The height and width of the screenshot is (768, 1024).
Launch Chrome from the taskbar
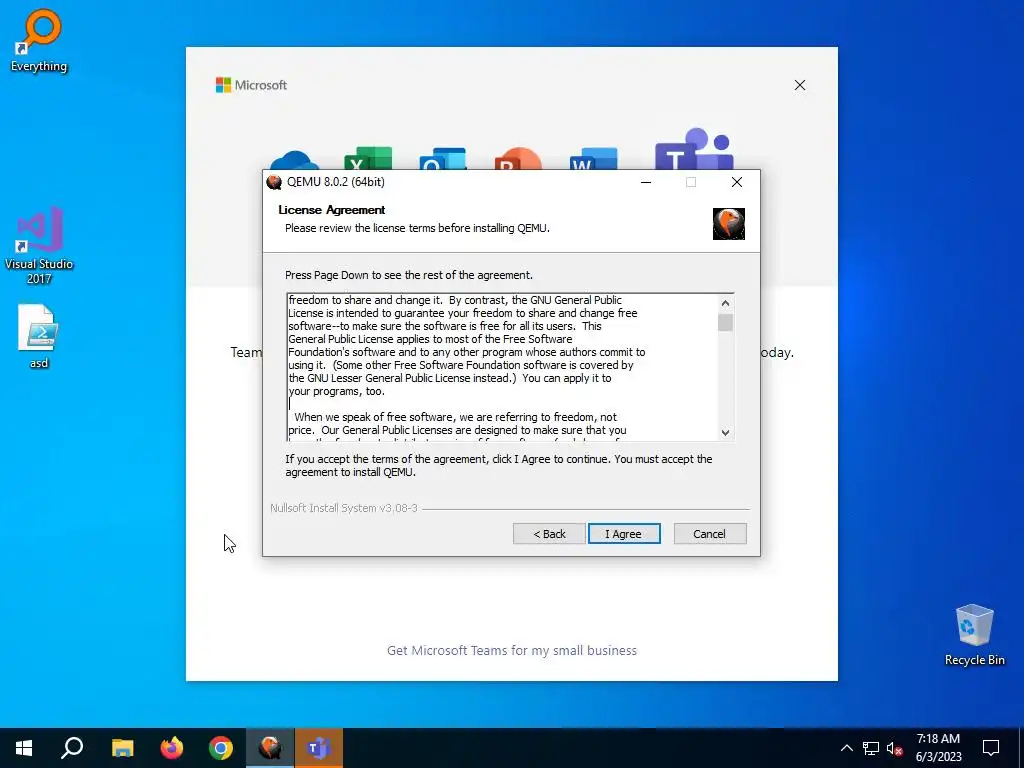pyautogui.click(x=221, y=748)
